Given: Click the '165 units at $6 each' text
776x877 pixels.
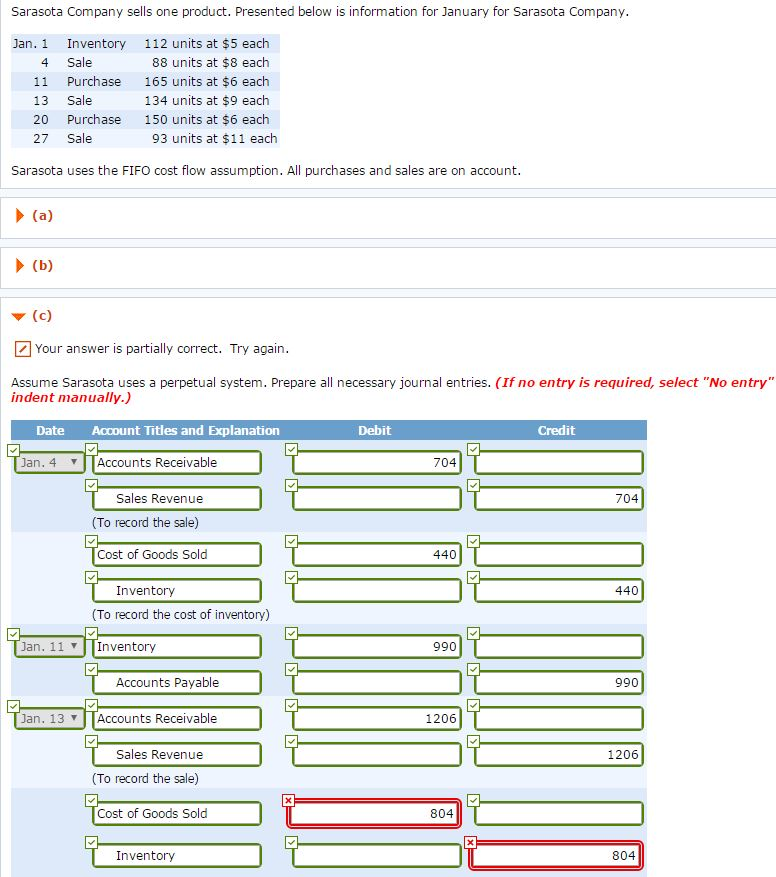Looking at the screenshot, I should click(206, 82).
